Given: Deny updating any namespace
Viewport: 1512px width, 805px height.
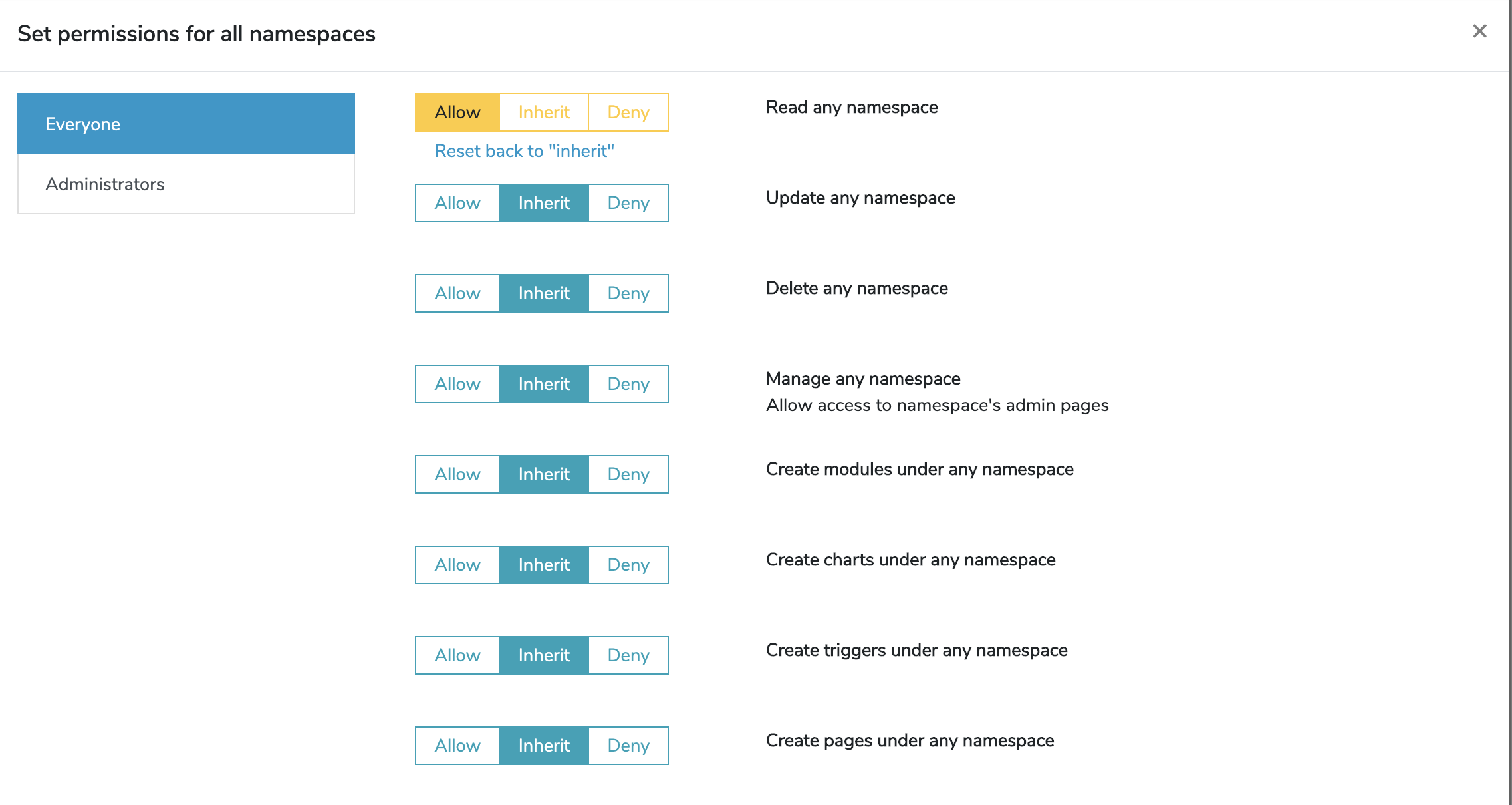Looking at the screenshot, I should [x=627, y=202].
